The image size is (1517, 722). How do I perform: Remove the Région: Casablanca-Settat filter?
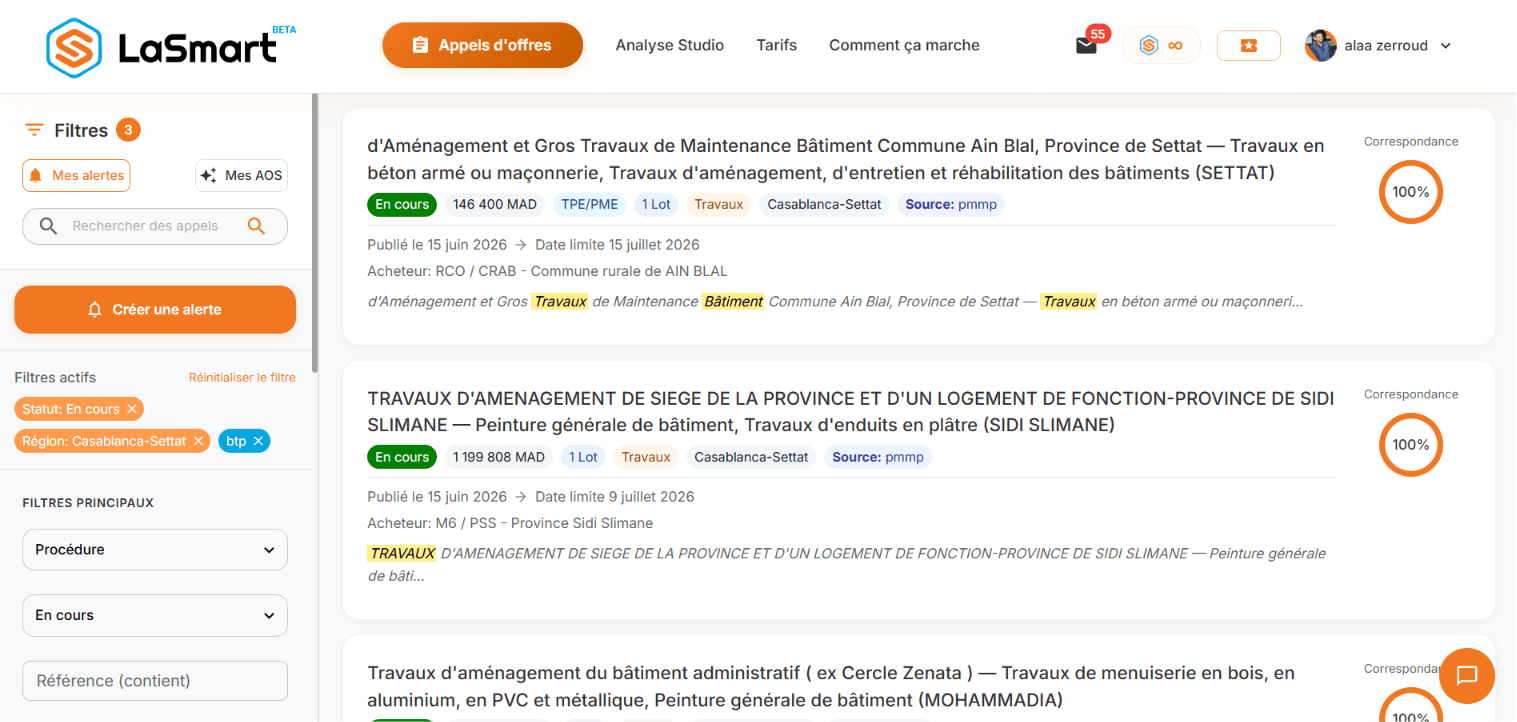[198, 441]
